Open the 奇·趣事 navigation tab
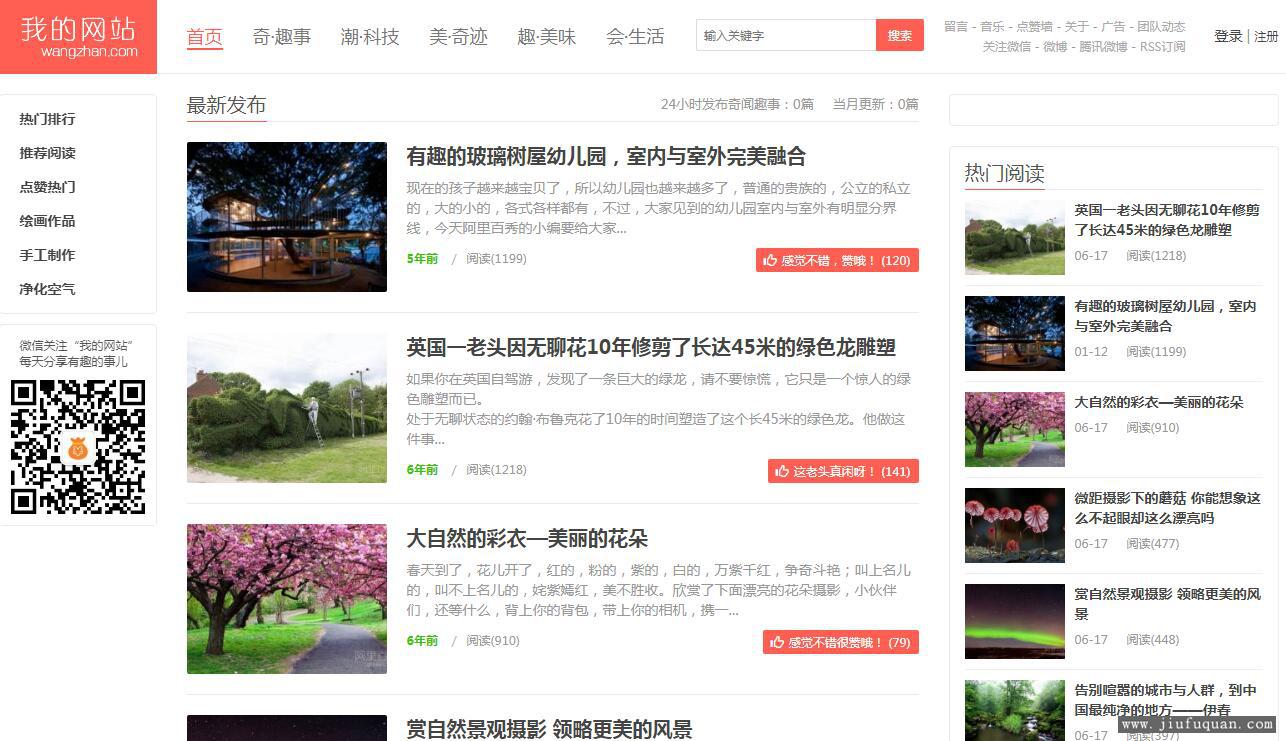The width and height of the screenshot is (1286, 741). 282,37
